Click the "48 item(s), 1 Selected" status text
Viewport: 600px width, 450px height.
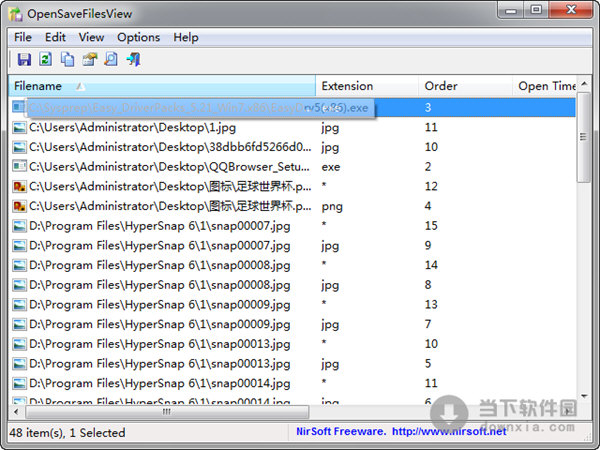(x=67, y=433)
